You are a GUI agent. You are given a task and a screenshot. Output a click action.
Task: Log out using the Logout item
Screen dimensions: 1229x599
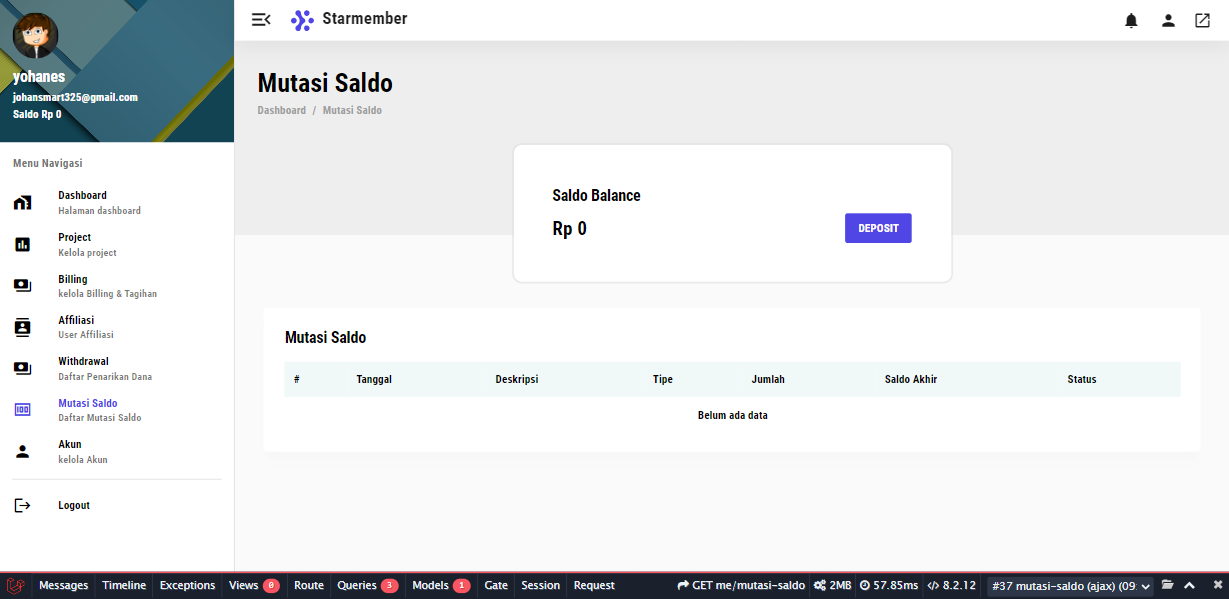click(73, 506)
